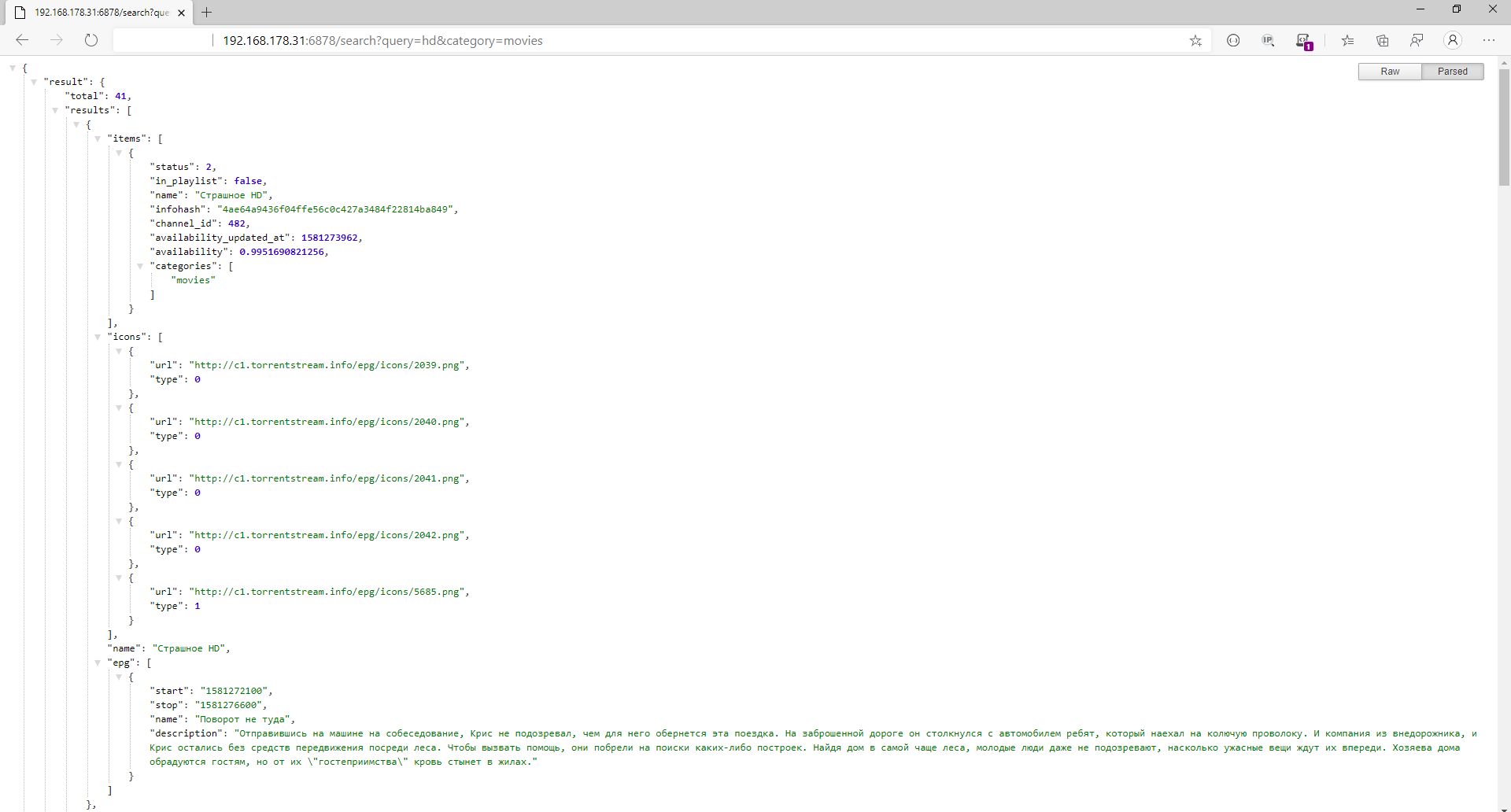1511x812 pixels.
Task: Close the 192.168.178.31 tab
Action: [182, 13]
